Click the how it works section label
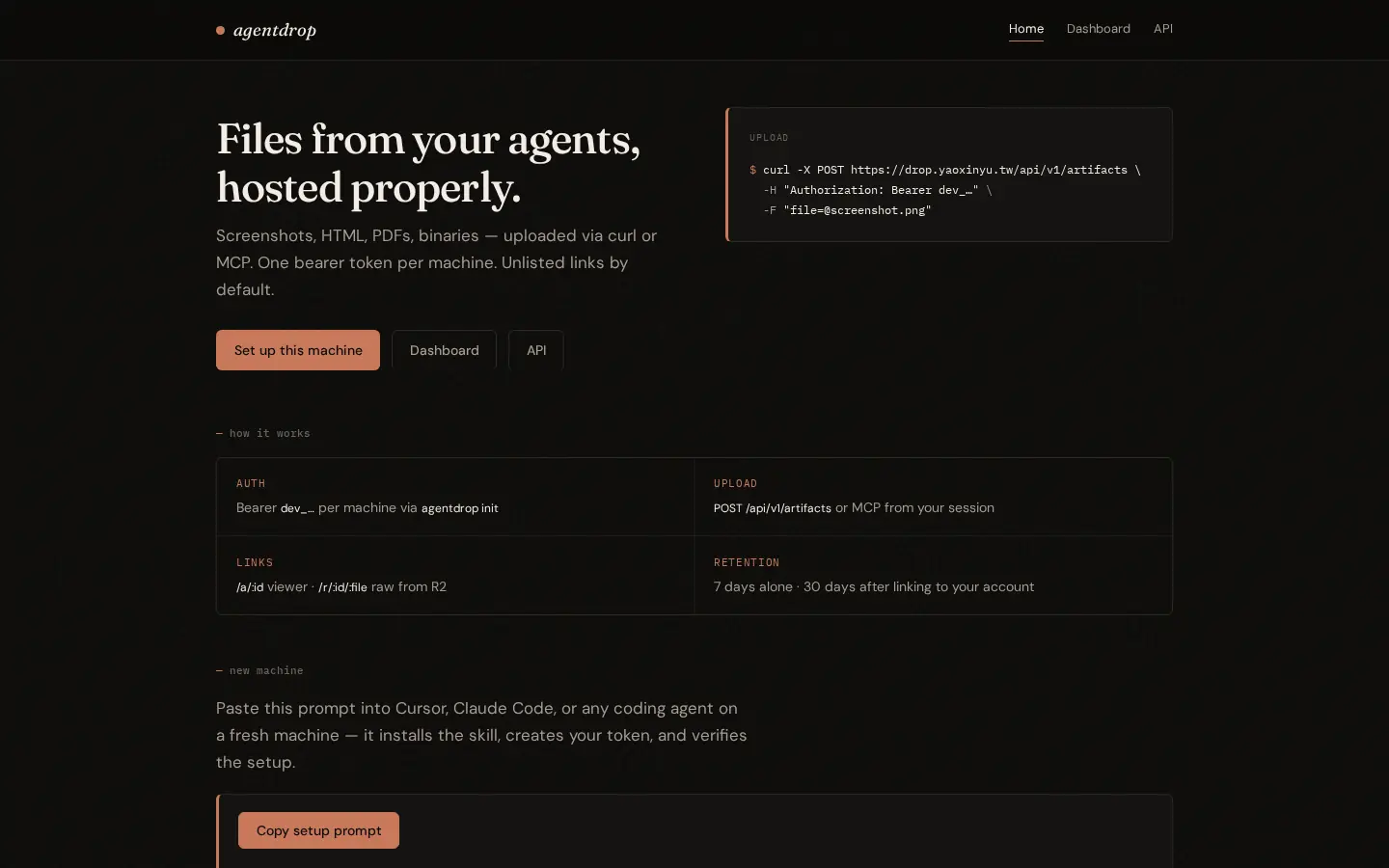 coord(263,434)
